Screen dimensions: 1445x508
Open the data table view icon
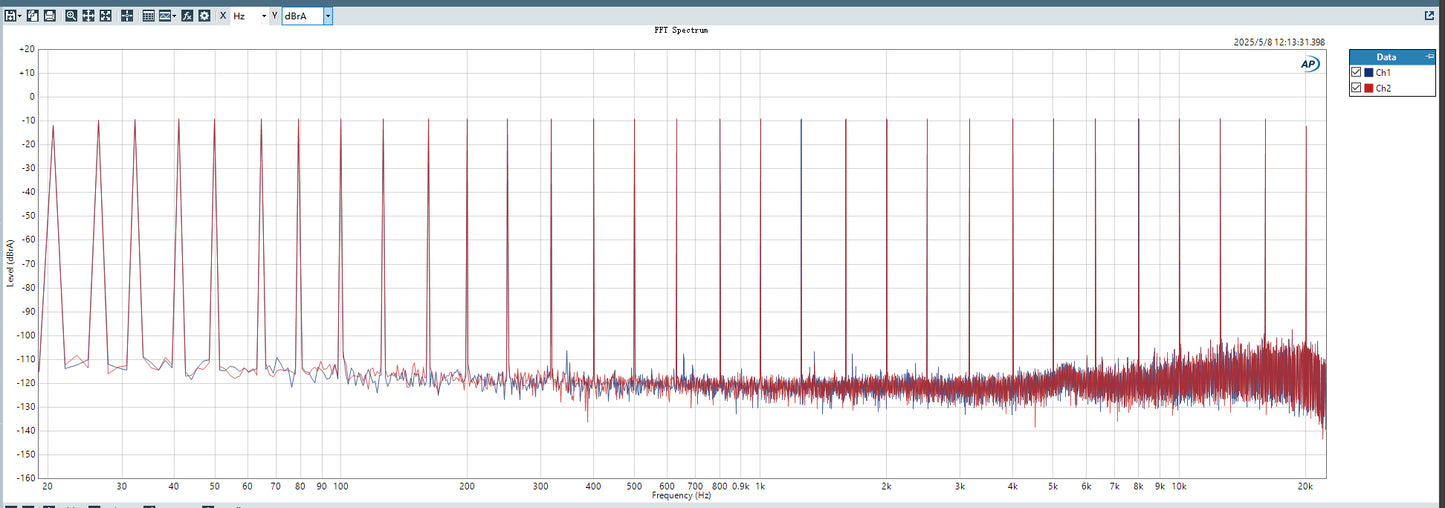click(x=148, y=16)
